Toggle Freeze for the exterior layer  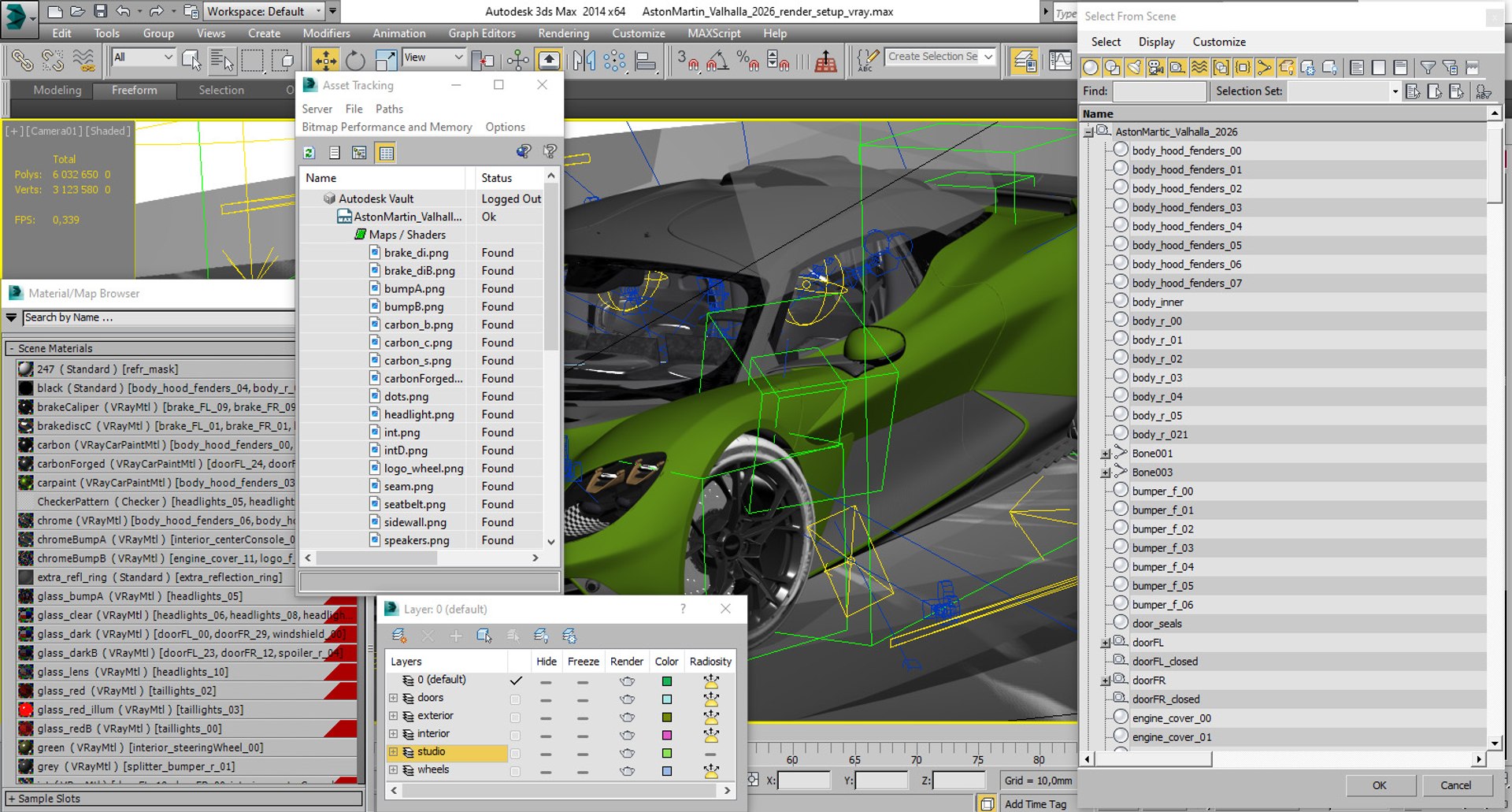(x=583, y=717)
